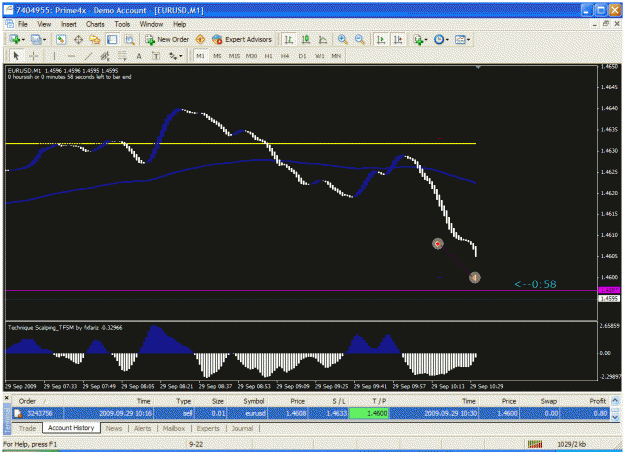
Task: Open the MetaEditor yellow diamond icon
Action: [200, 39]
